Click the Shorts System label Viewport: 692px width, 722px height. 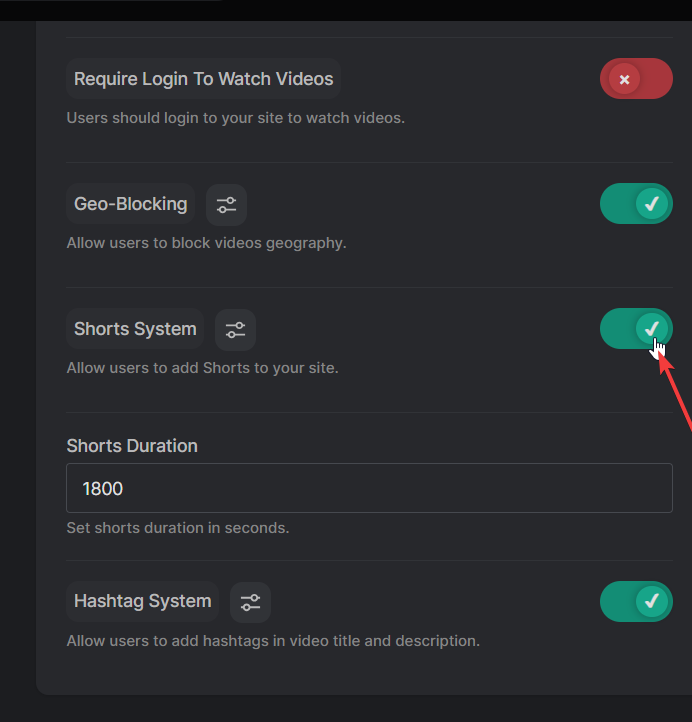coord(135,329)
